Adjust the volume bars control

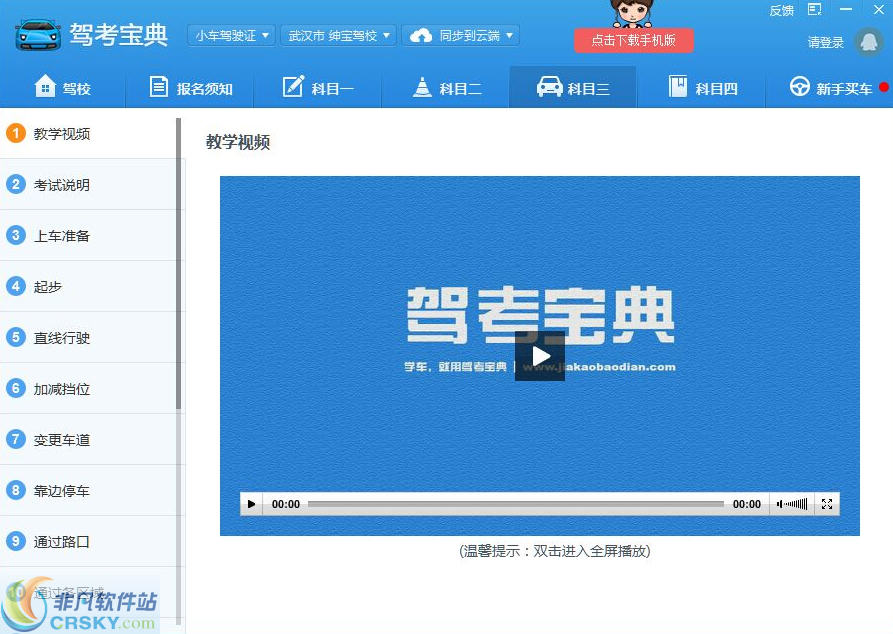point(795,504)
